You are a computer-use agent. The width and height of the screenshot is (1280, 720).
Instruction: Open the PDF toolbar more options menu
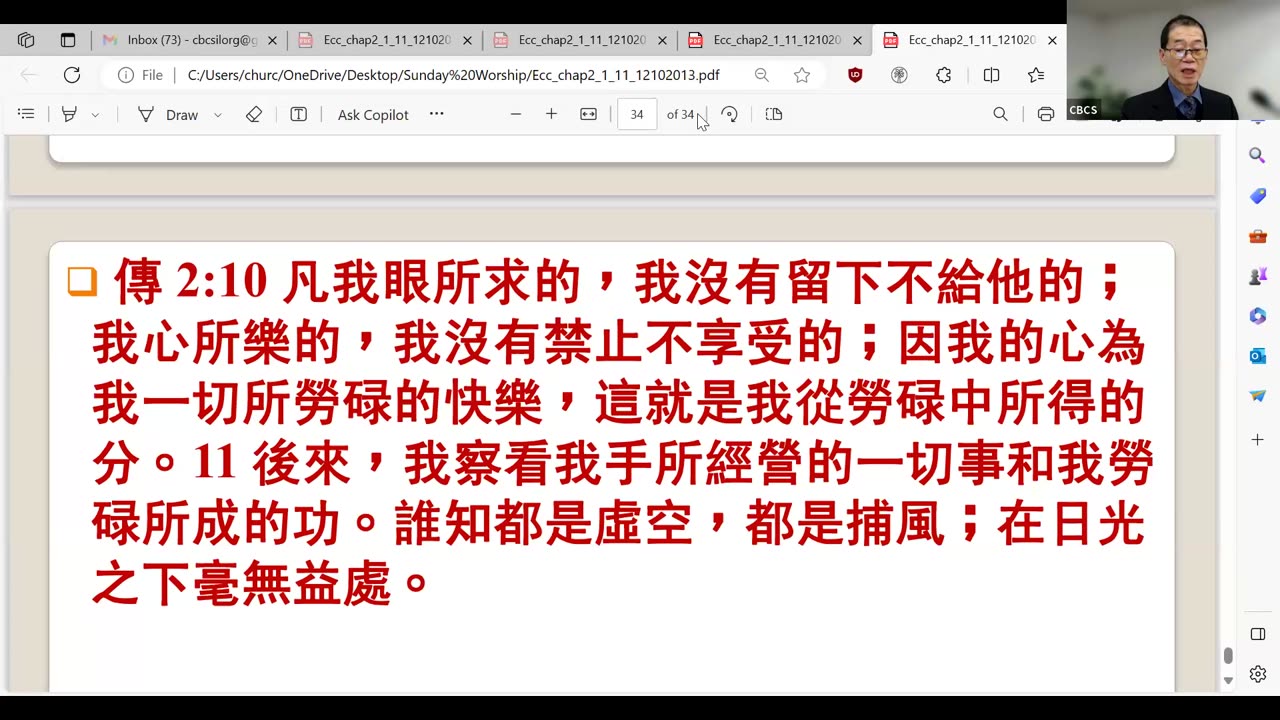[x=437, y=114]
